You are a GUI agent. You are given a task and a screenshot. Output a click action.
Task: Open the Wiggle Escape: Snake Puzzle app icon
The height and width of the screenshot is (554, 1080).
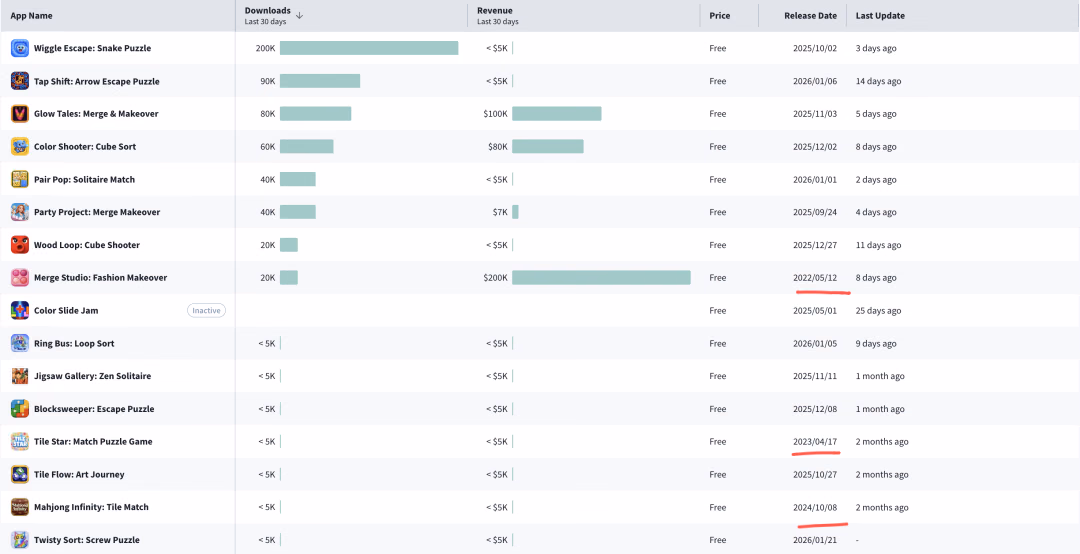click(x=20, y=48)
